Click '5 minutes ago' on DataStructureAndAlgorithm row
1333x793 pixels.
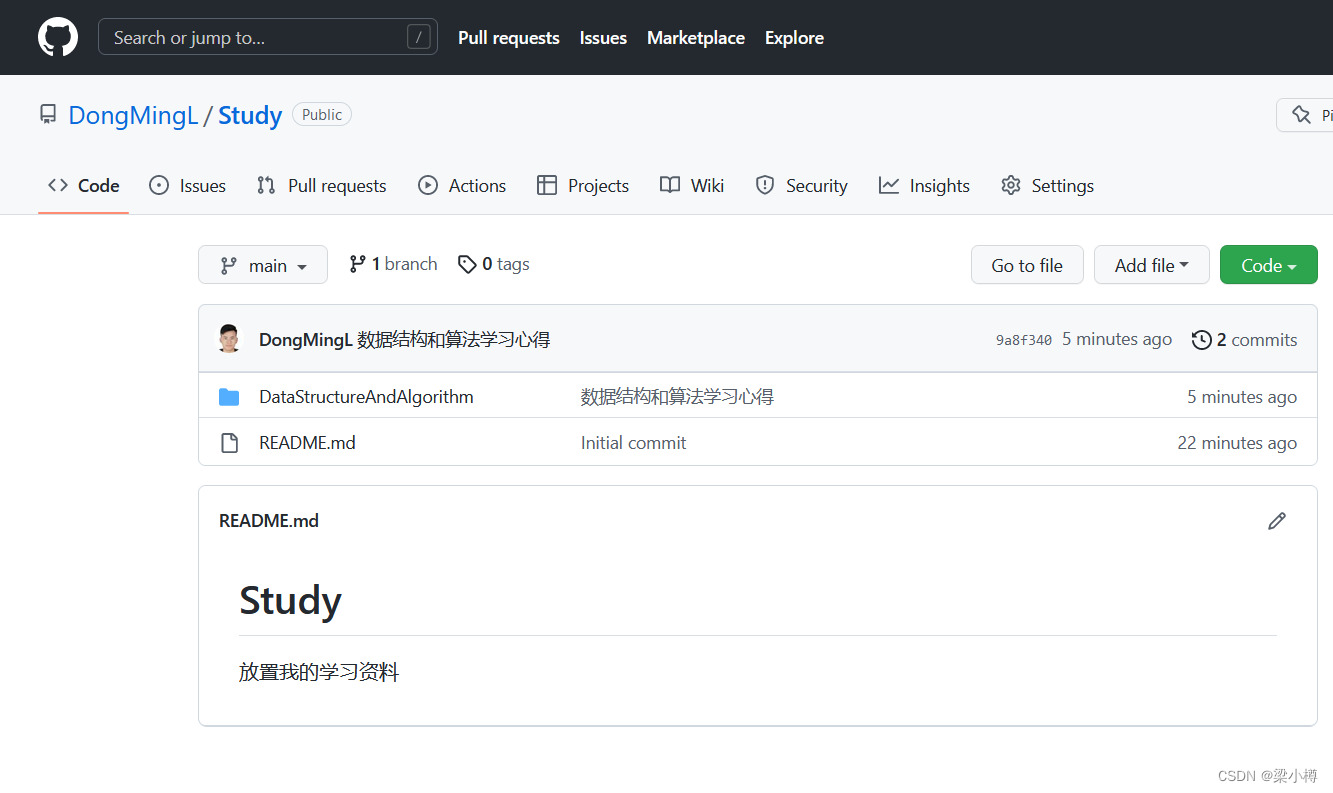pyautogui.click(x=1242, y=397)
